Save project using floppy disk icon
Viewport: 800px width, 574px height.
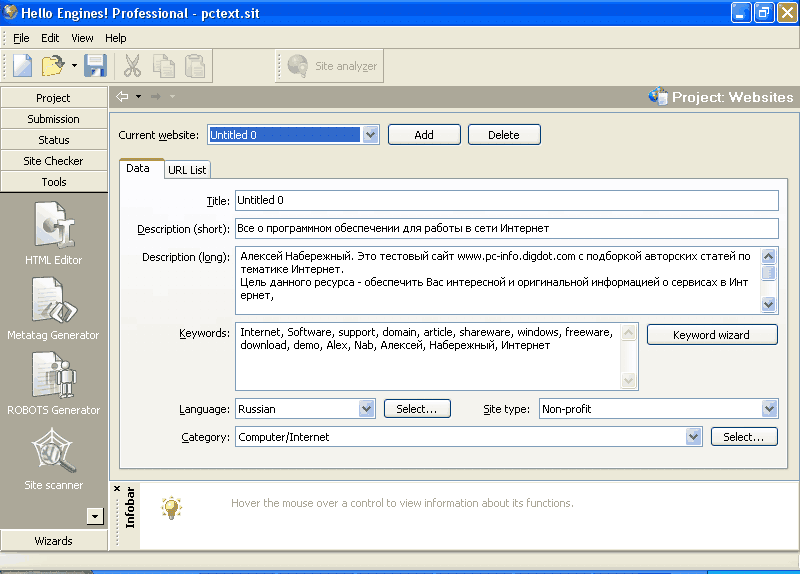point(95,66)
